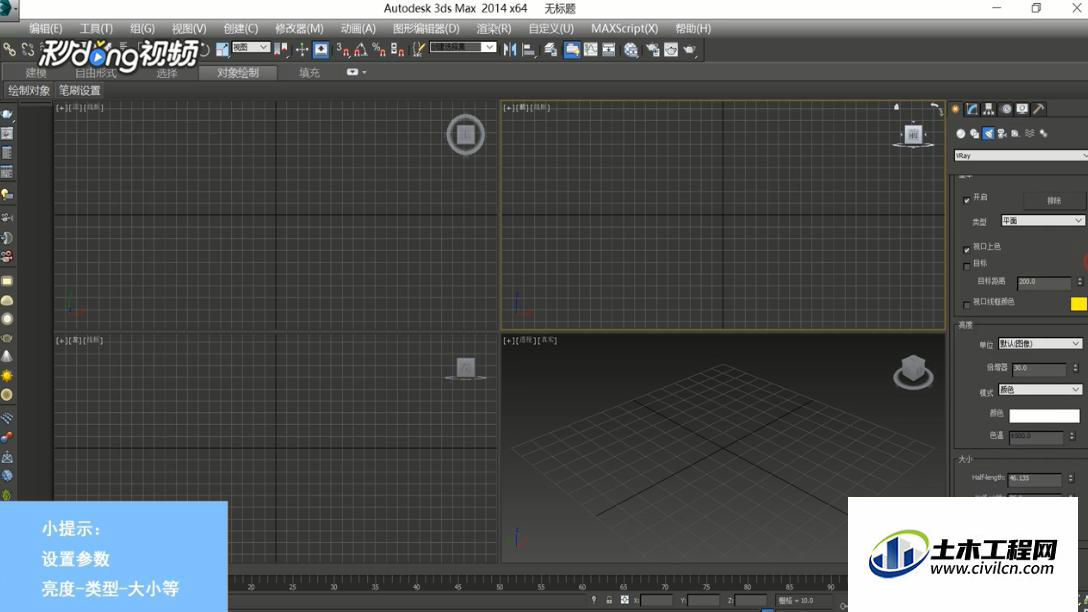This screenshot has width=1088, height=612.
Task: Toggle the highlighted ribbon toolbar icon
Action: [572, 50]
